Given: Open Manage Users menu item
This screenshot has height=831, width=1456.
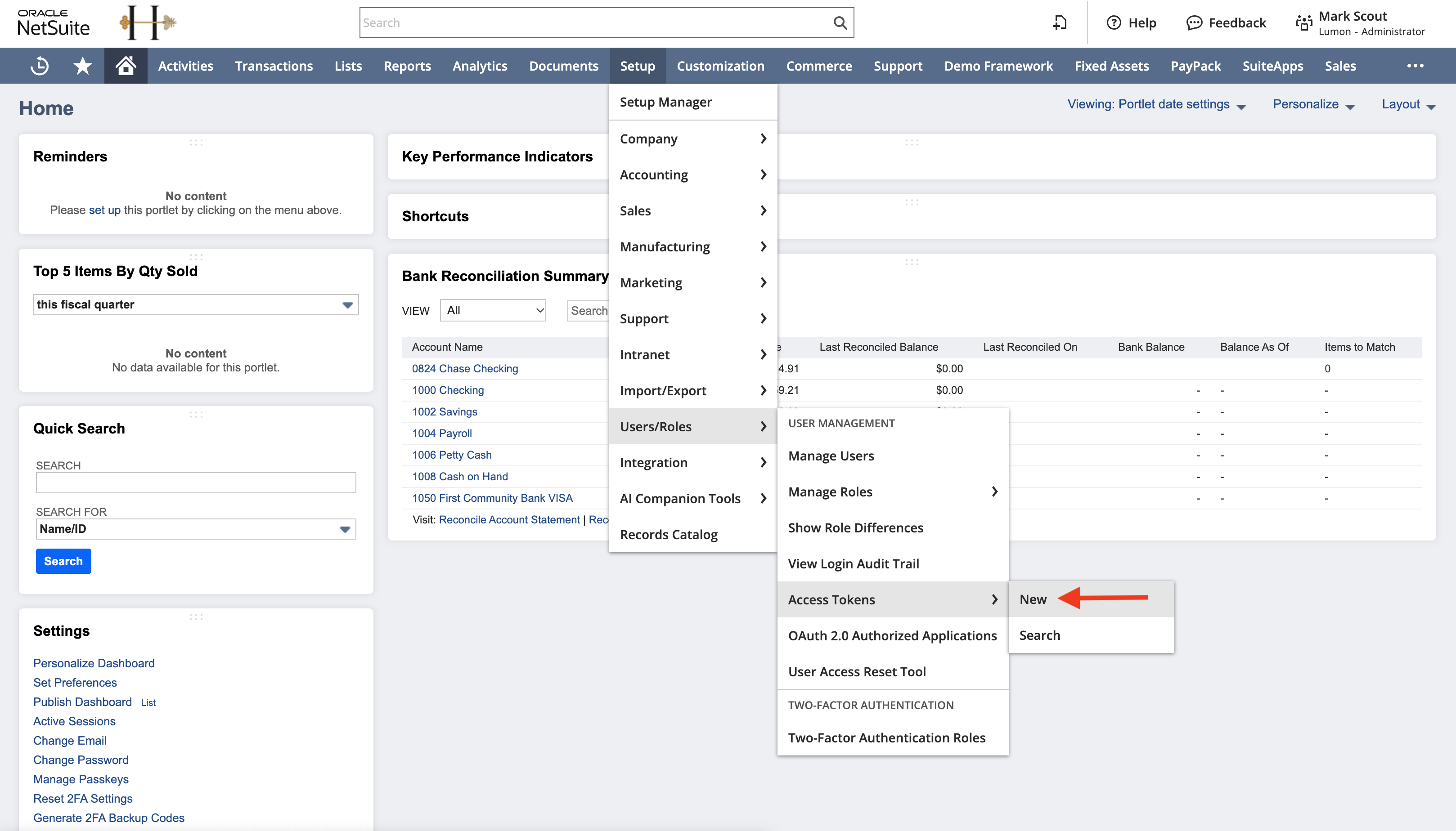Looking at the screenshot, I should pos(892,456).
